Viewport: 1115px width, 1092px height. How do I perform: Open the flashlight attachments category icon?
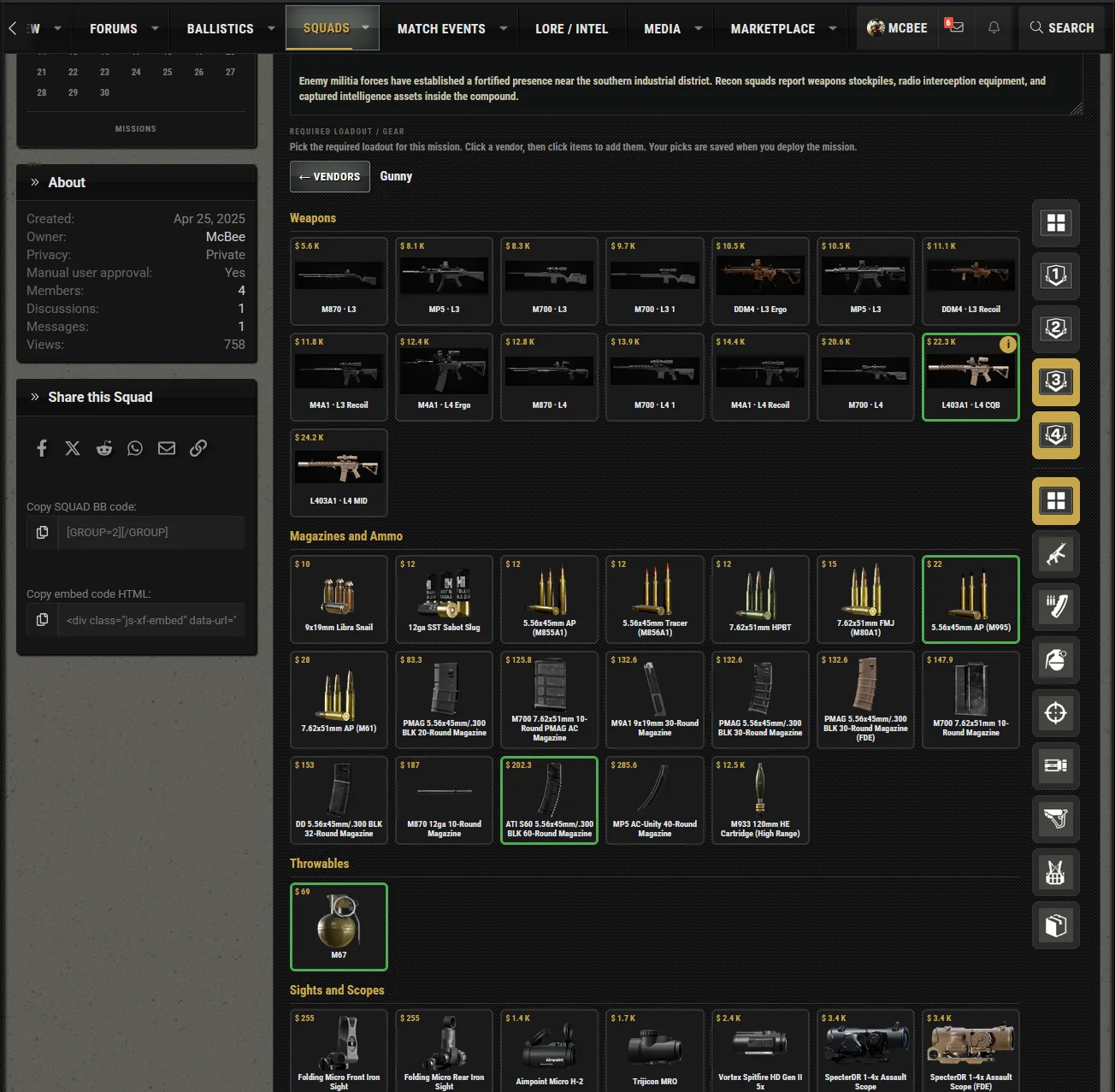tap(1056, 766)
